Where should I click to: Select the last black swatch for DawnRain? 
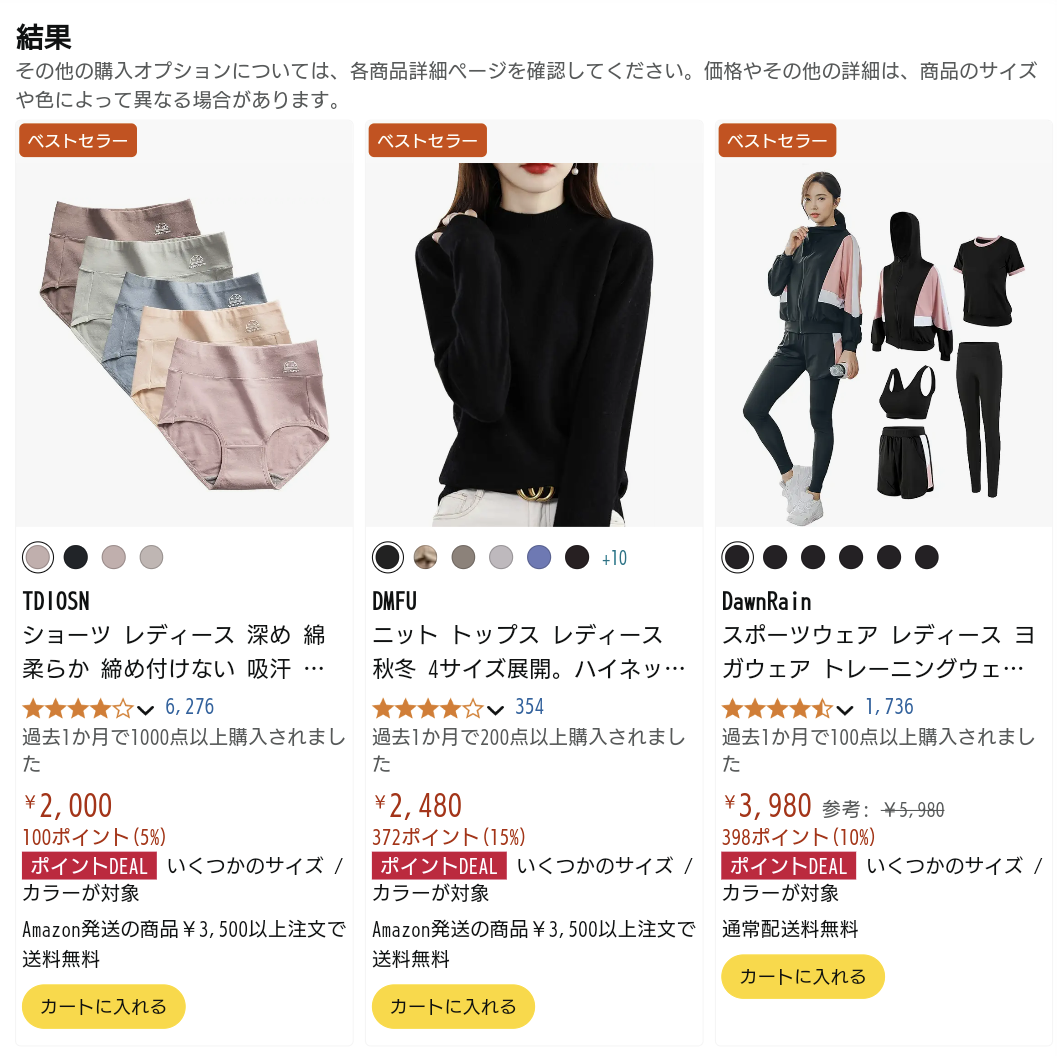click(x=926, y=557)
